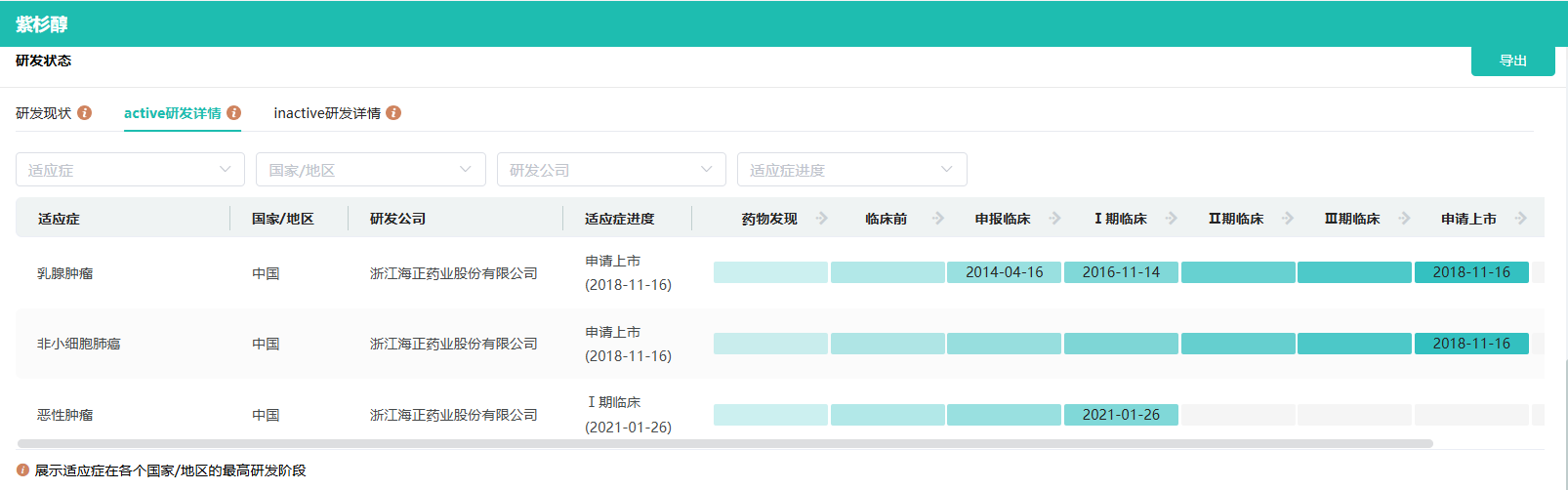Select the 非小细胞肺癌 indication row
This screenshot has height=490, width=1568.
pos(79,344)
